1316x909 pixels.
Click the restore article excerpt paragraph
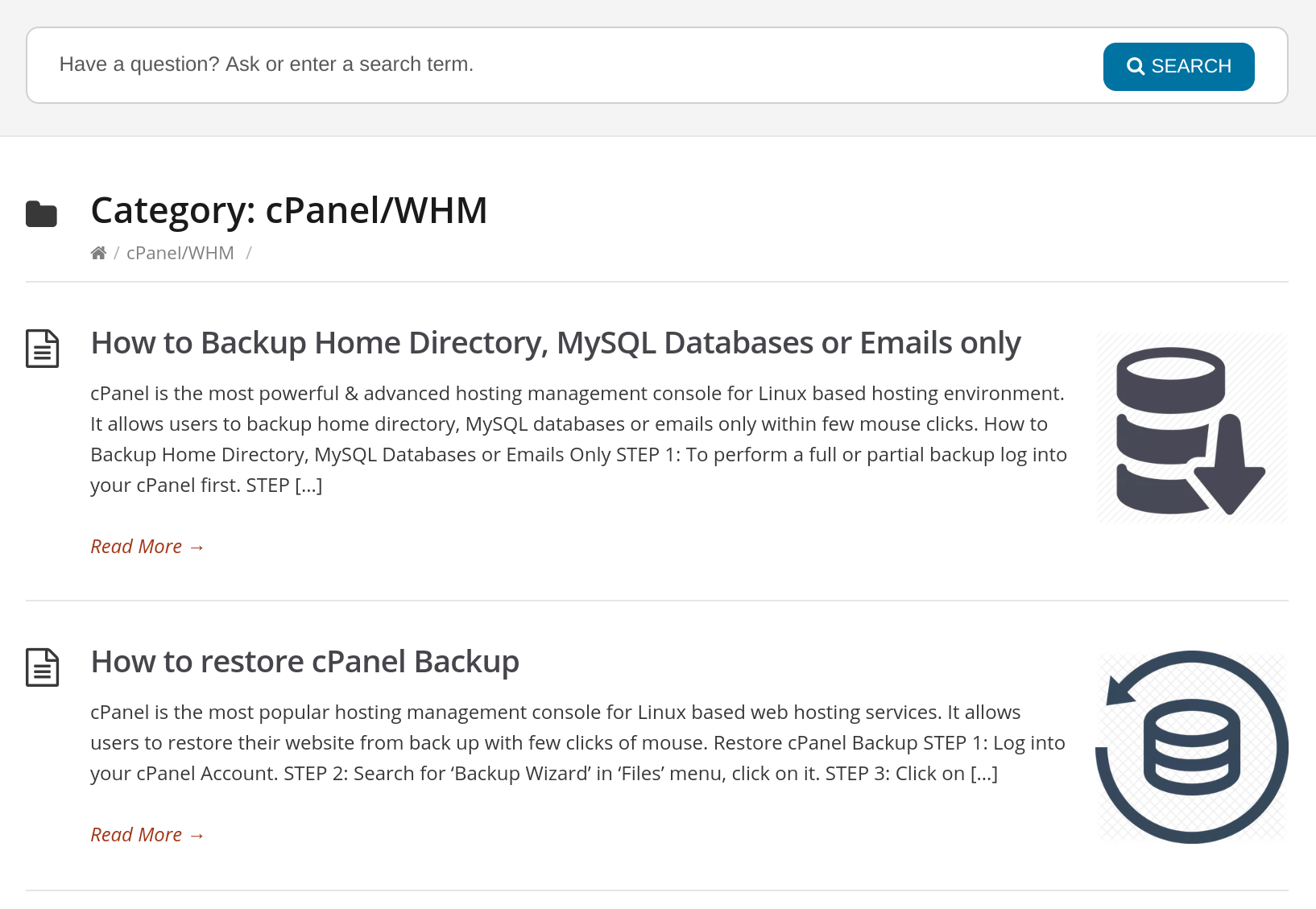pyautogui.click(x=578, y=742)
